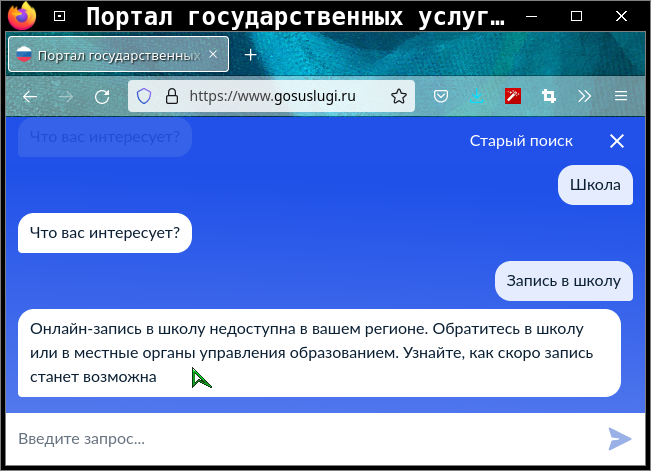Click the padlock site info icon
Viewport: 651px width, 471px height.
pos(172,96)
